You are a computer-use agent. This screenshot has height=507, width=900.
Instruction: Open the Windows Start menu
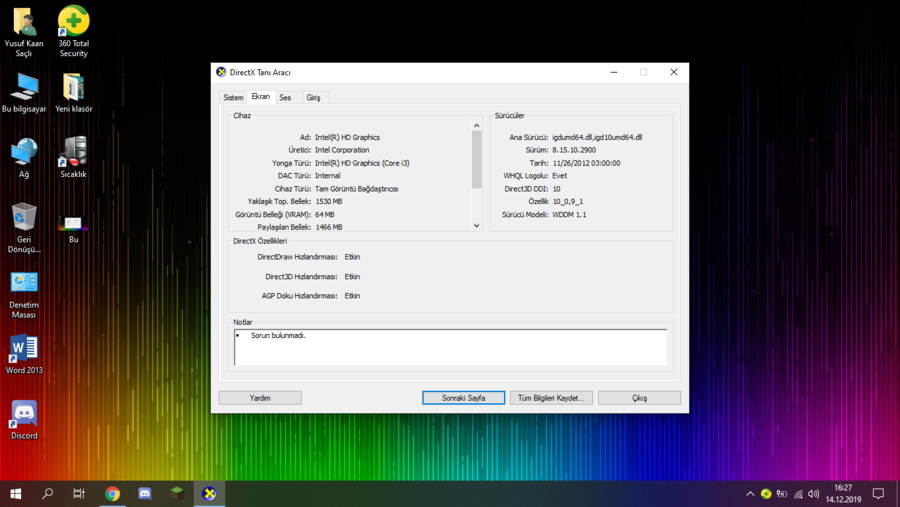click(15, 494)
